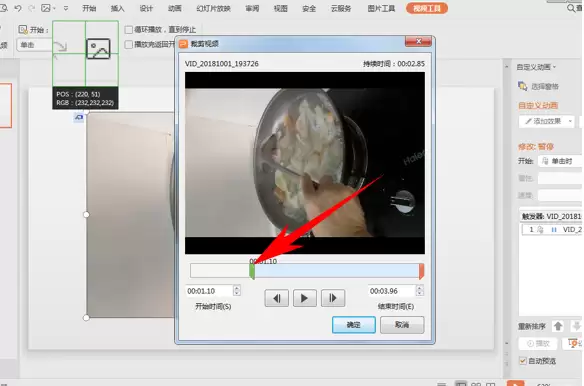The width and height of the screenshot is (584, 386).
Task: Start slideshow from status bar orange button
Action: [515, 383]
